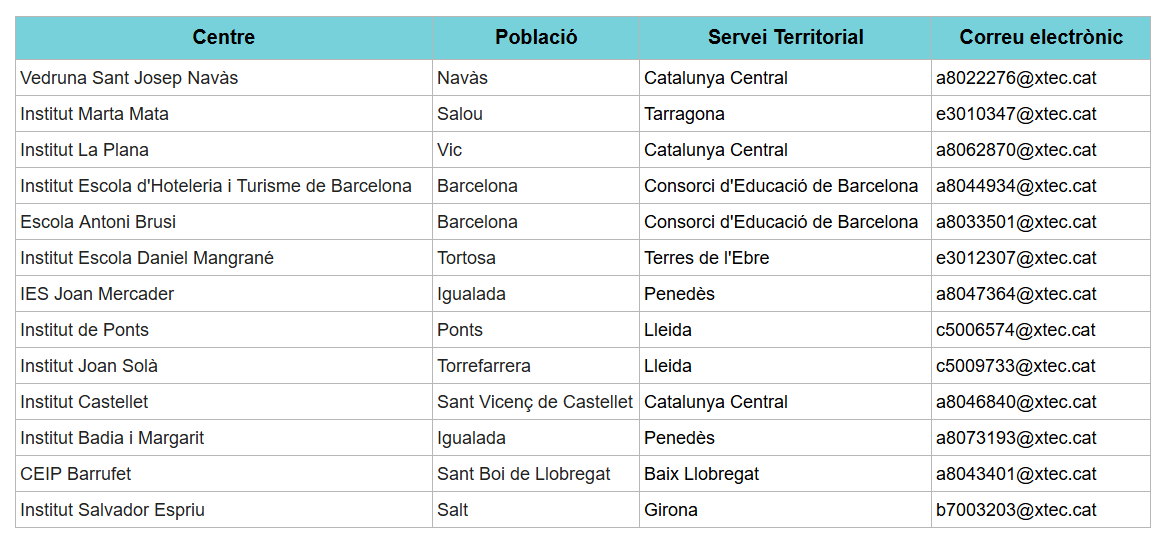Click the Servei Territorial column header
This screenshot has height=534, width=1172.
785,38
